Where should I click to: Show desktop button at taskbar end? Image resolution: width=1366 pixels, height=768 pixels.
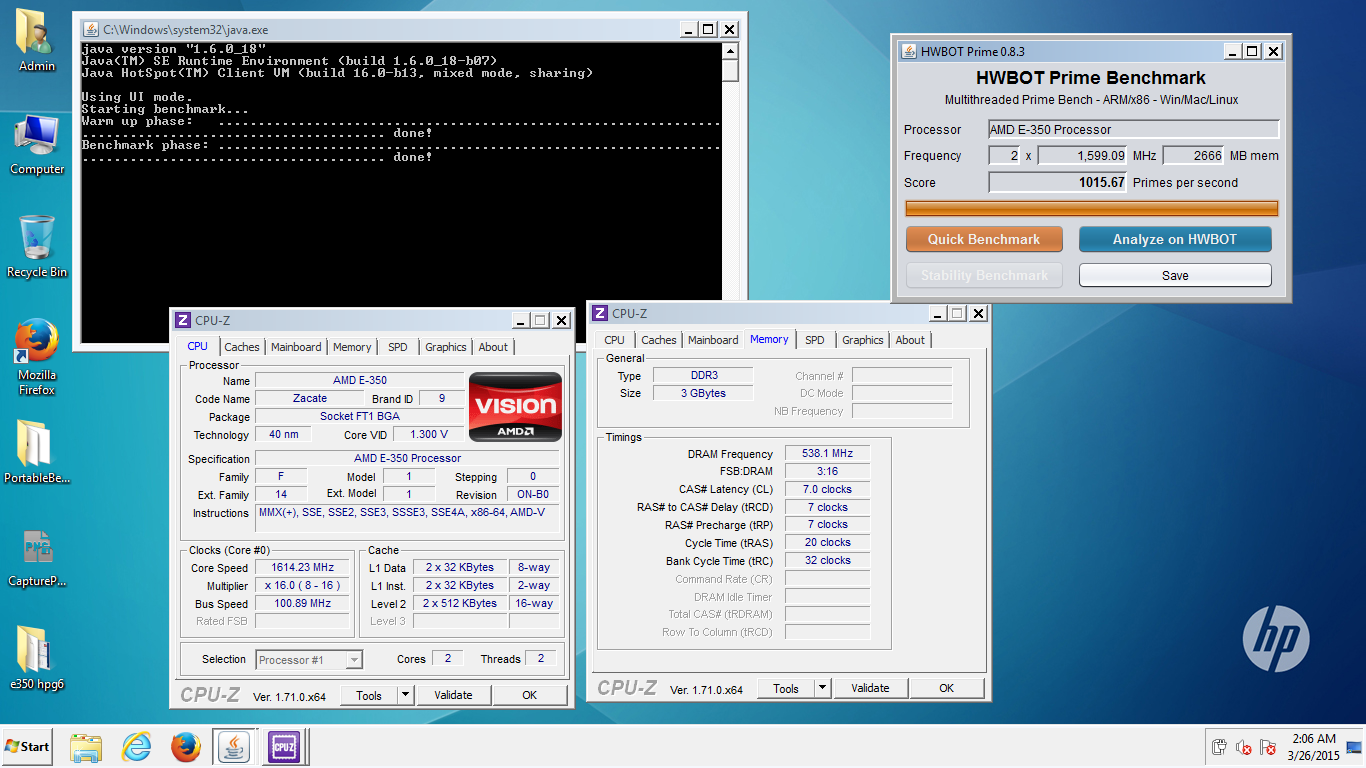pyautogui.click(x=1356, y=747)
